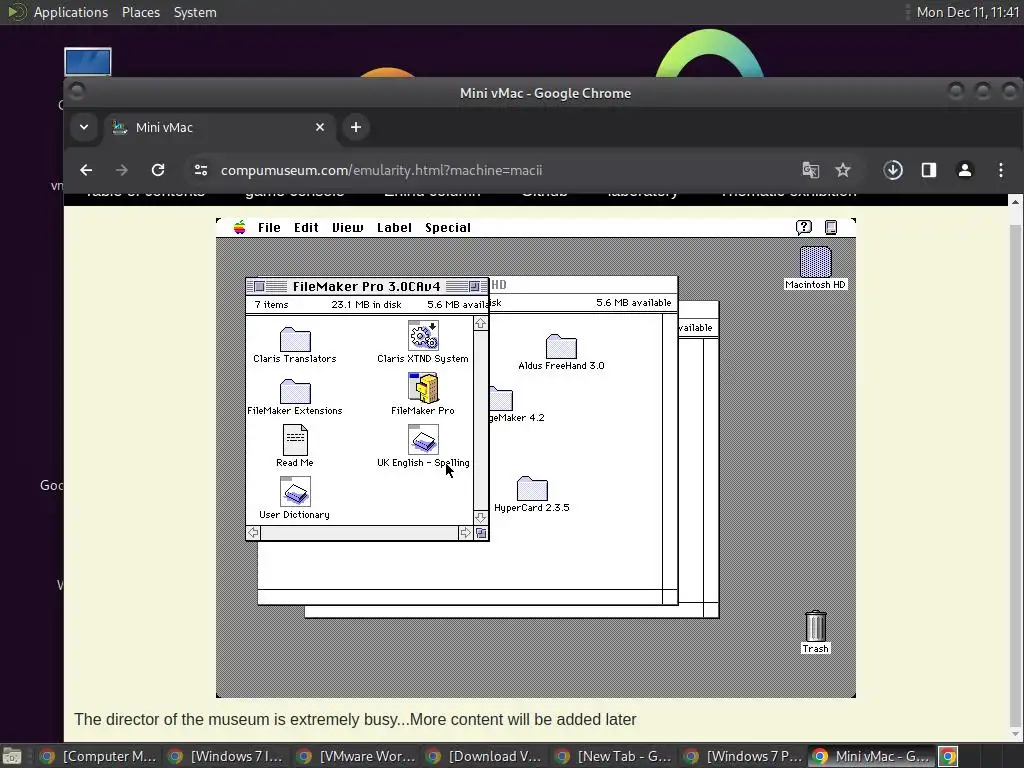Click '23.1 MB in disk' in FileMaker window
The image size is (1024, 768).
point(366,304)
